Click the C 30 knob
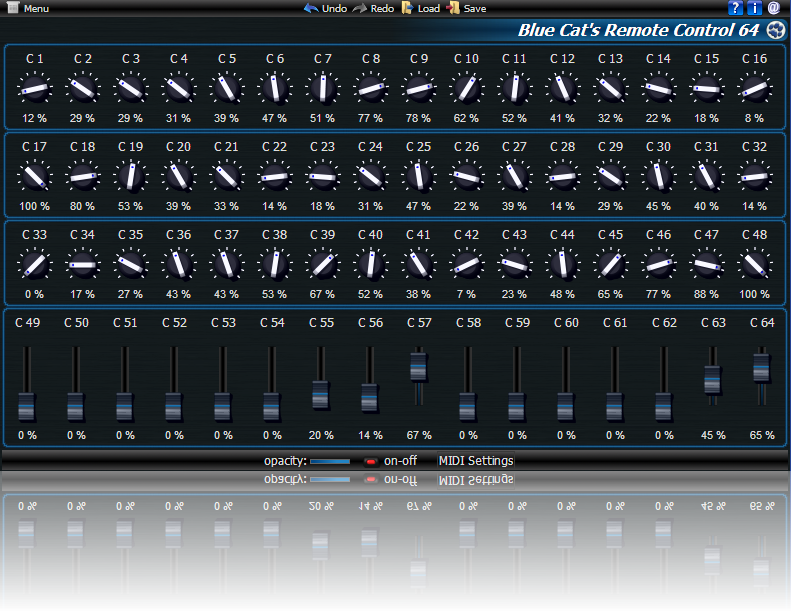 (658, 177)
